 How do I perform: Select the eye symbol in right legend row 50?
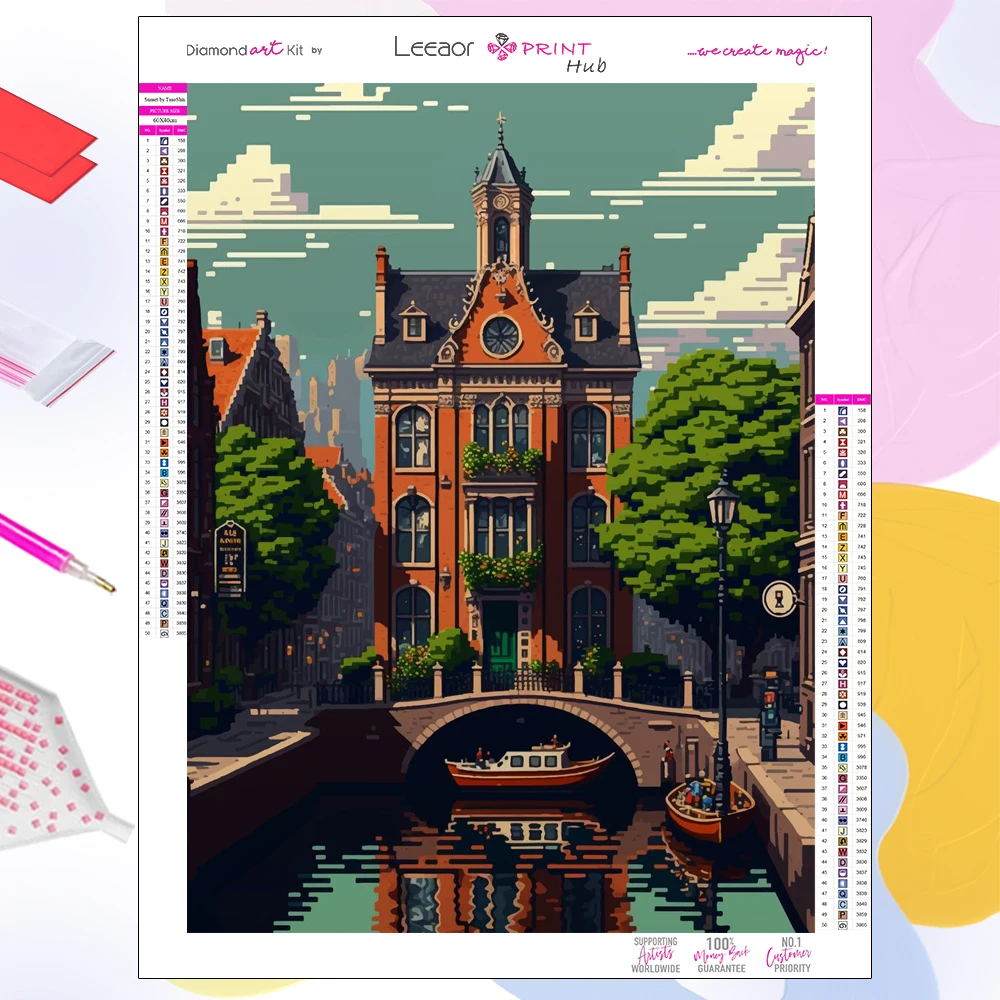[x=842, y=925]
